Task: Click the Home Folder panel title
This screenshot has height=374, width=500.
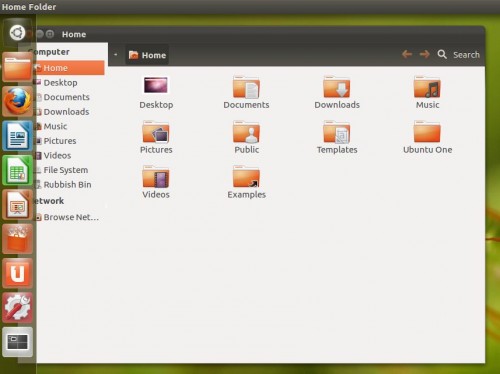Action: click(x=29, y=7)
